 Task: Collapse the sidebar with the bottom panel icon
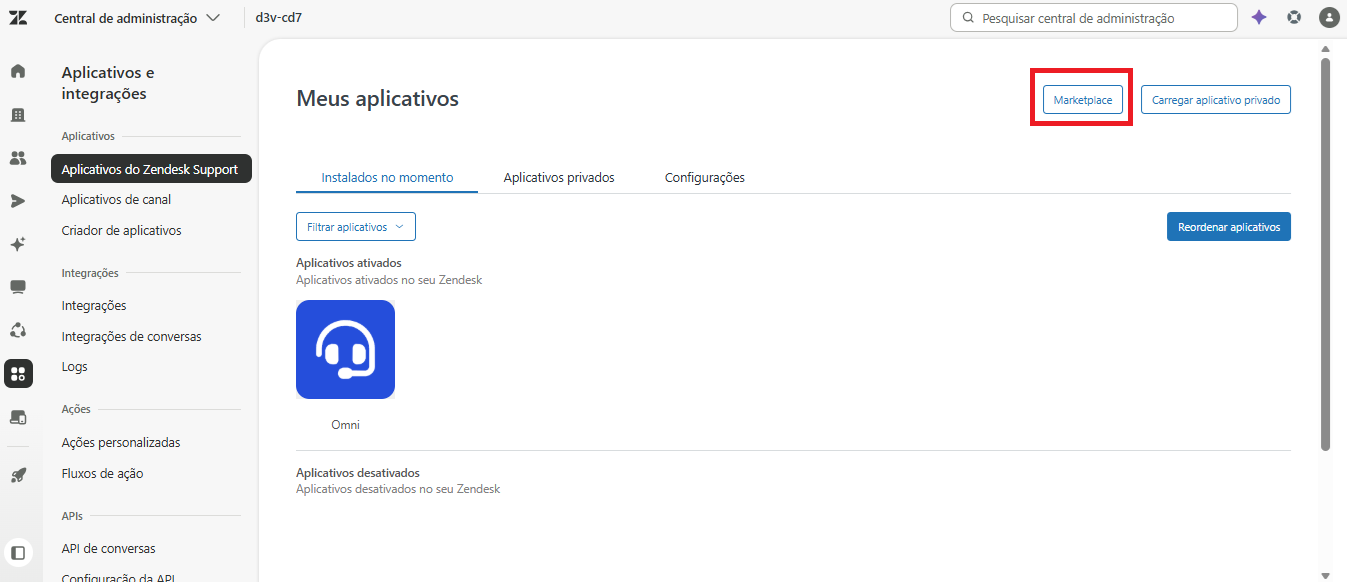[18, 552]
